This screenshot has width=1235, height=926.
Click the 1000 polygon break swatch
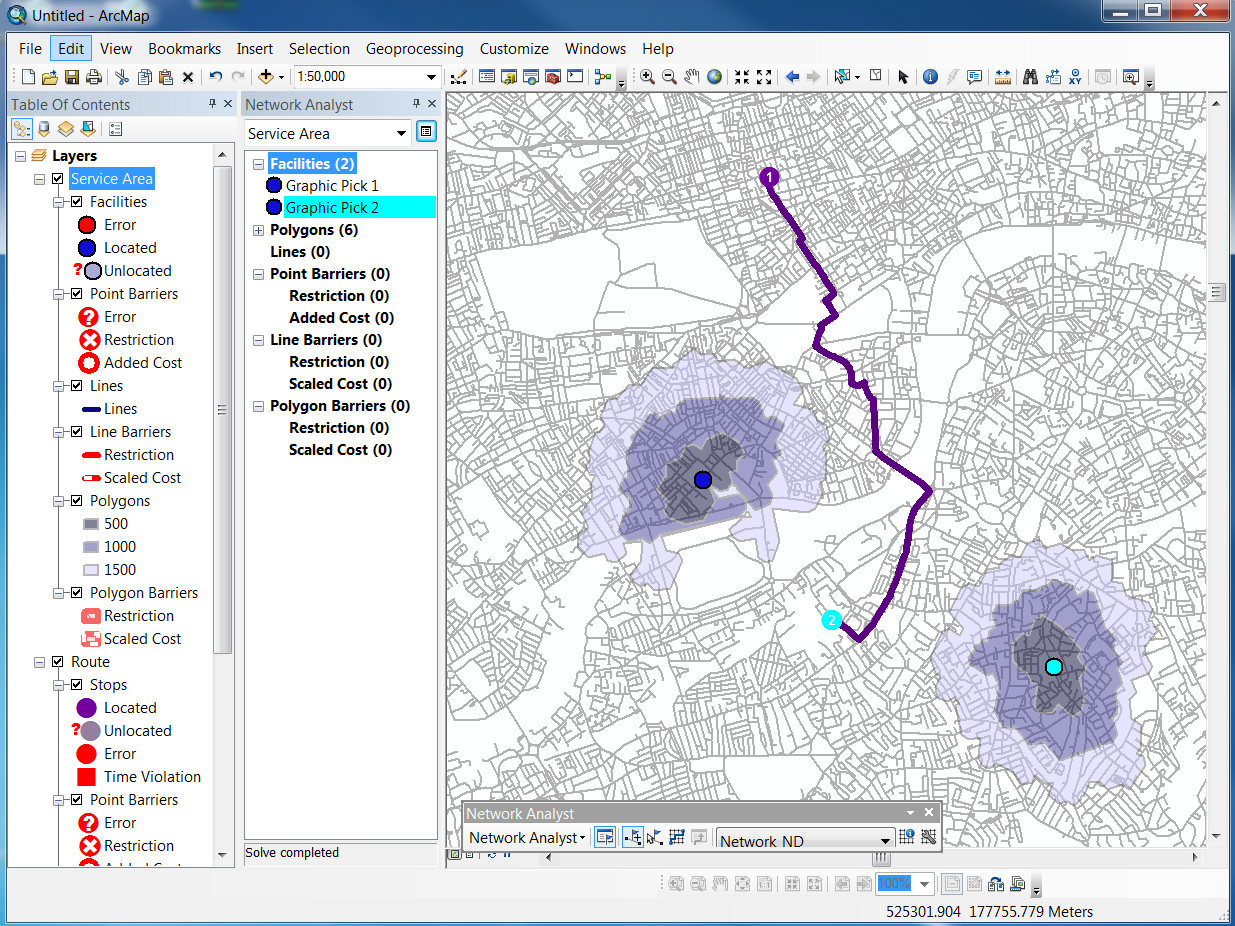(x=90, y=547)
